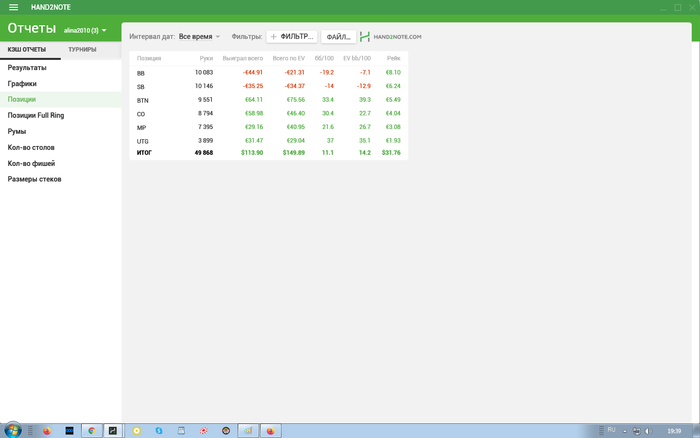Click the $31.76 total rake cell
Screen dimensions: 700x438
tap(391, 153)
